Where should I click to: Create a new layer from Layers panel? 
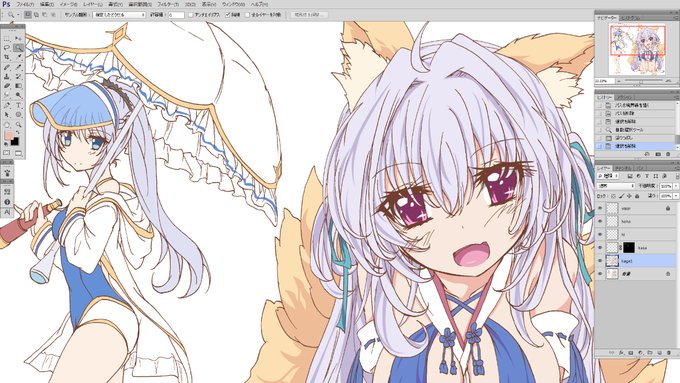point(659,353)
